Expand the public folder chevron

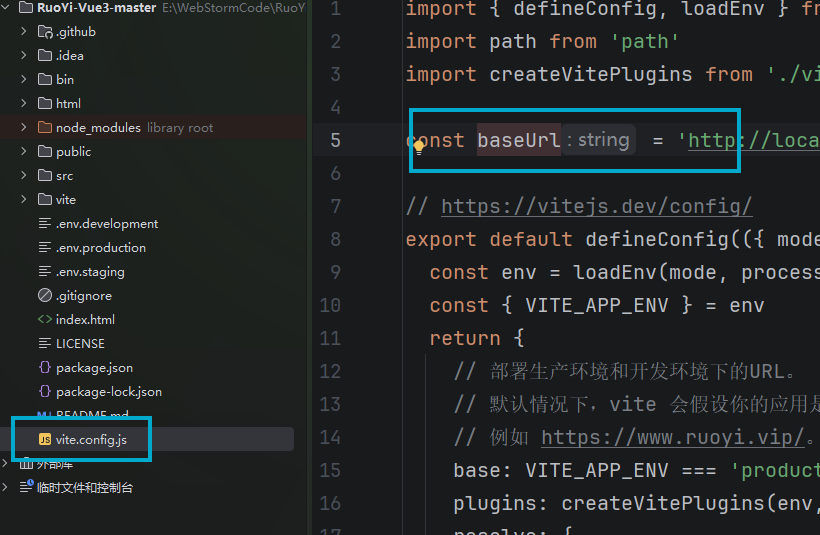pyautogui.click(x=24, y=151)
